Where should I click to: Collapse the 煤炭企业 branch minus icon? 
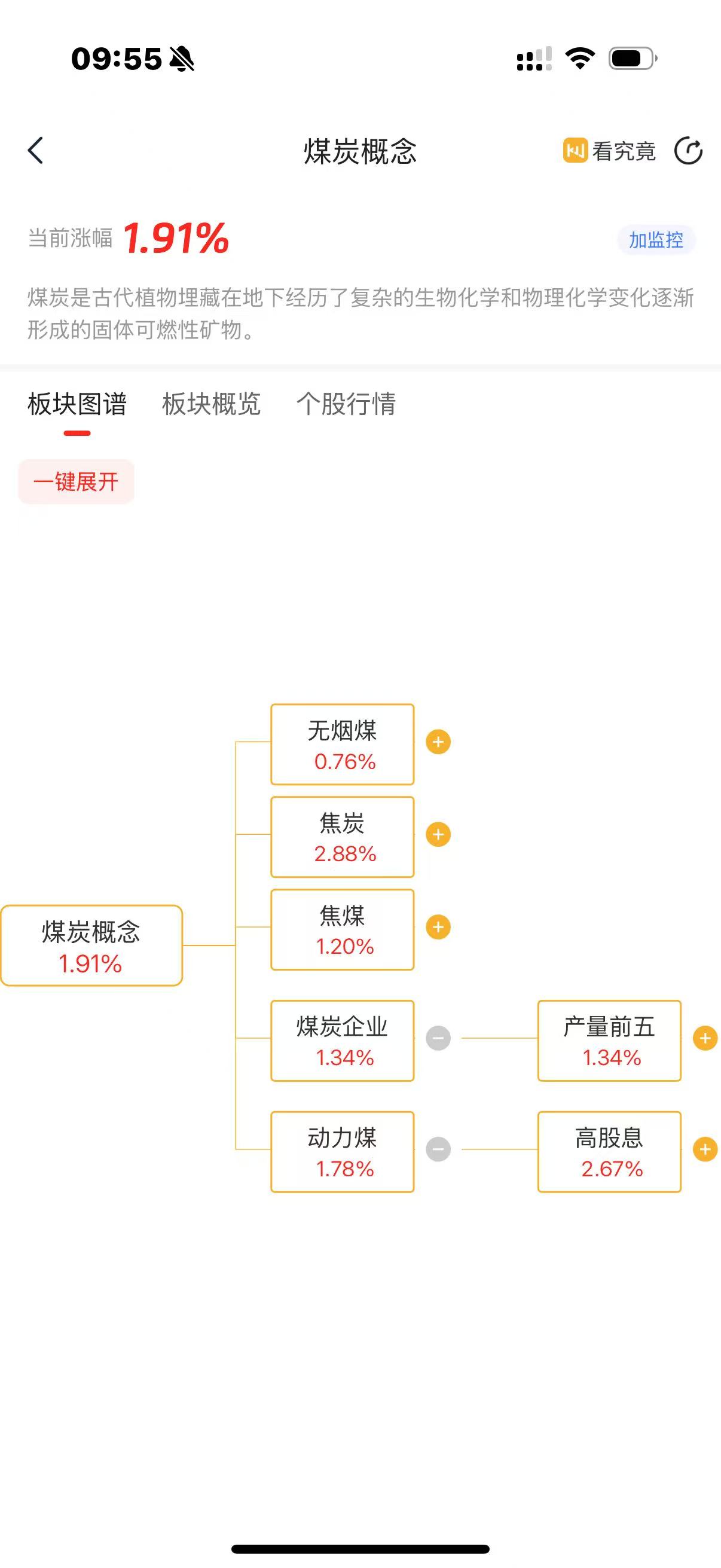tap(438, 1038)
